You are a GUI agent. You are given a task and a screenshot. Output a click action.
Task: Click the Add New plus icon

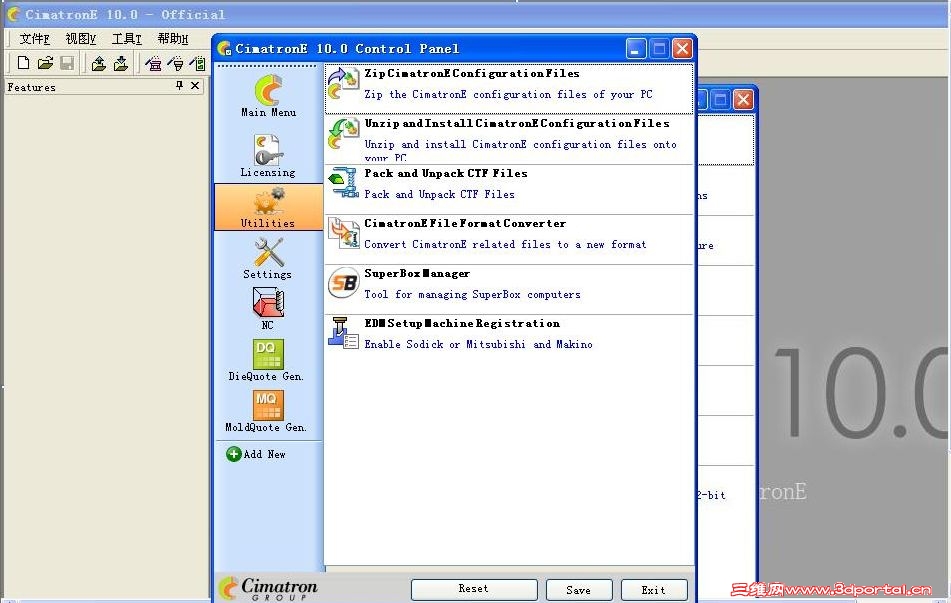tap(234, 454)
